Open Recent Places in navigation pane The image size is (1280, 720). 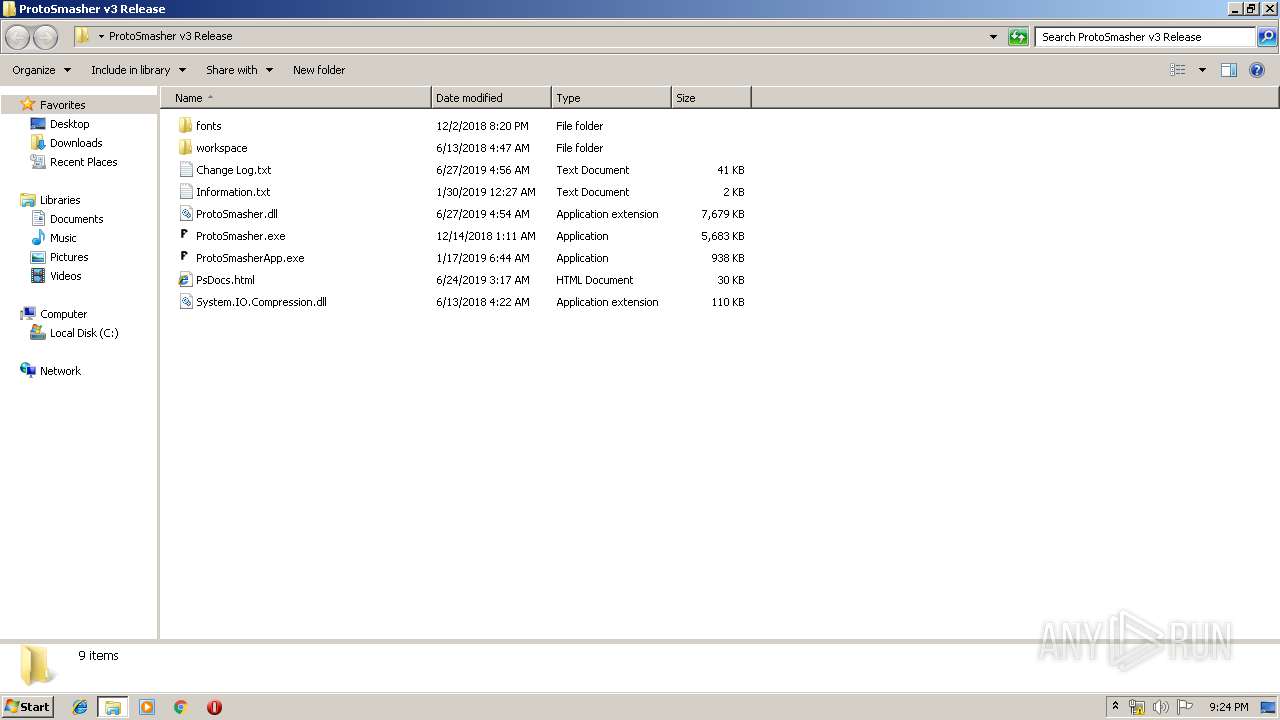[83, 162]
